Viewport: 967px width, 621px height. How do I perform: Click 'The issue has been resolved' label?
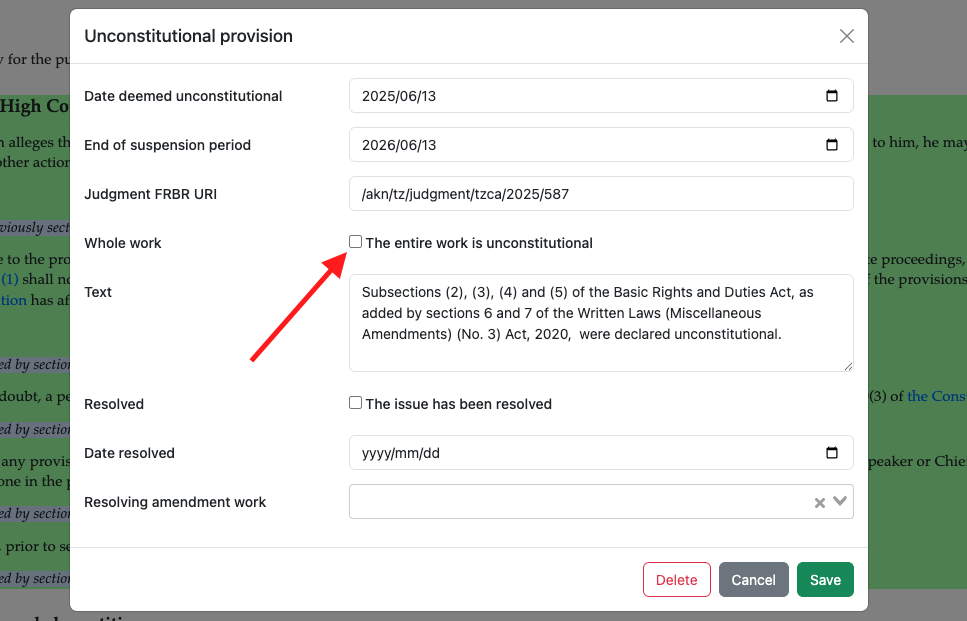[459, 404]
